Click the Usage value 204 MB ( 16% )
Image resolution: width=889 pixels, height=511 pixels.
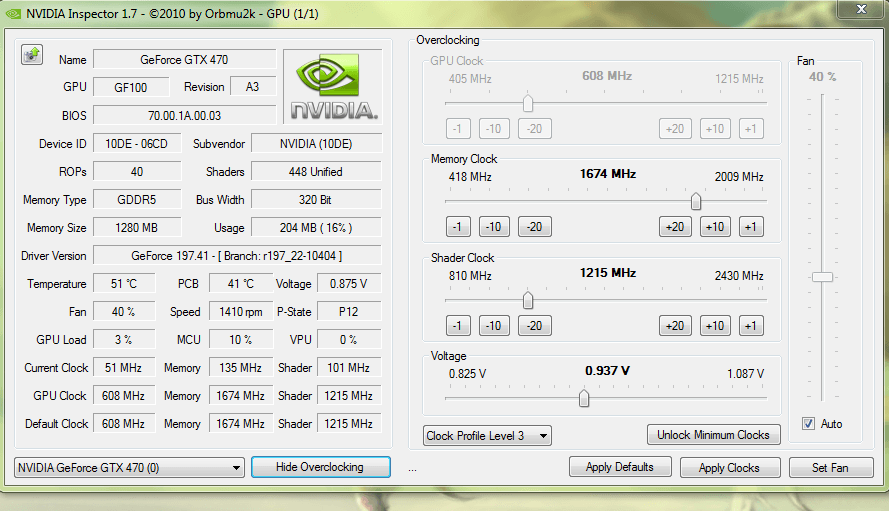point(316,227)
